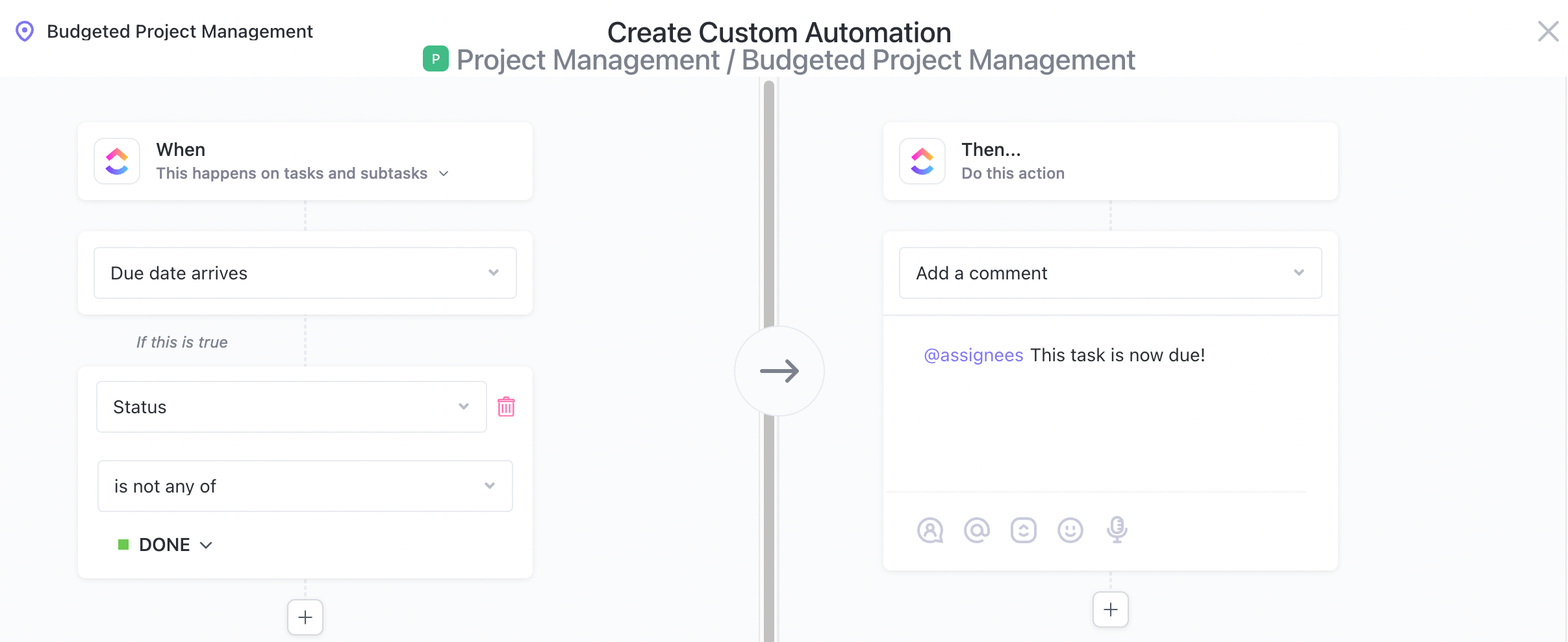Open the task mention icon in comment toolbar
Screen dimensions: 1568x642
pyautogui.click(x=1024, y=530)
